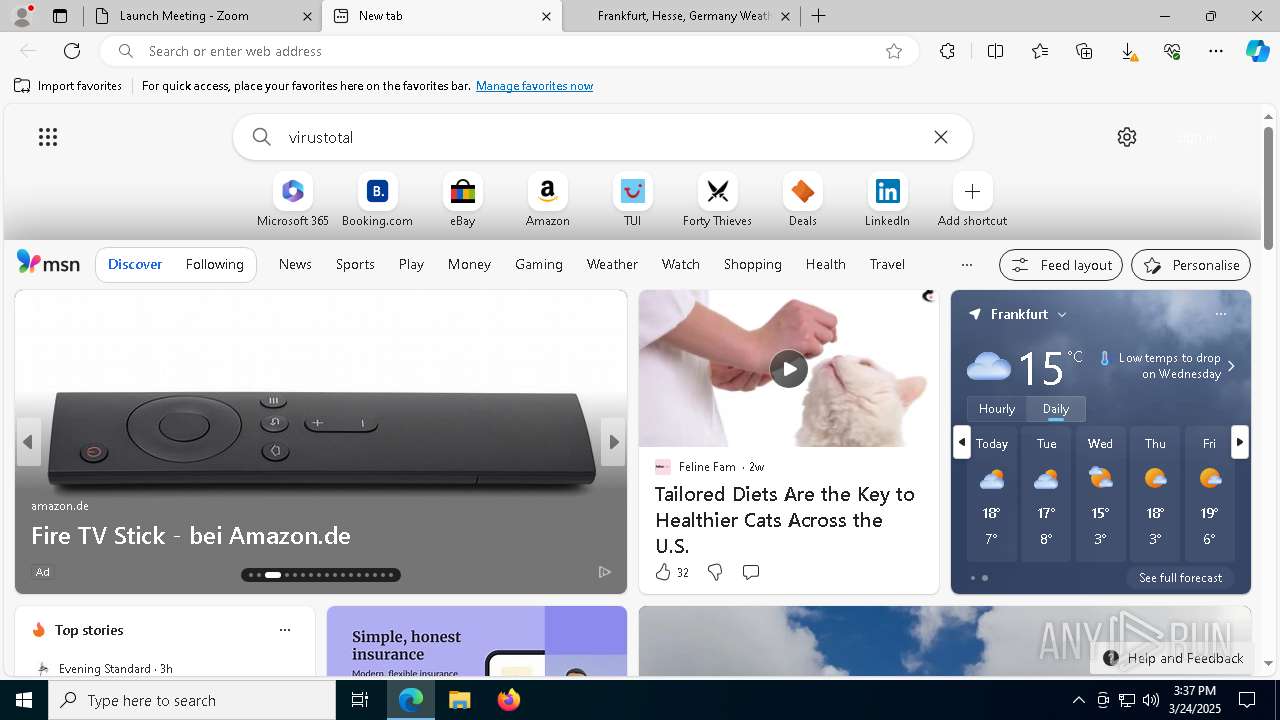Open the News category
This screenshot has width=1280, height=720.
(295, 264)
